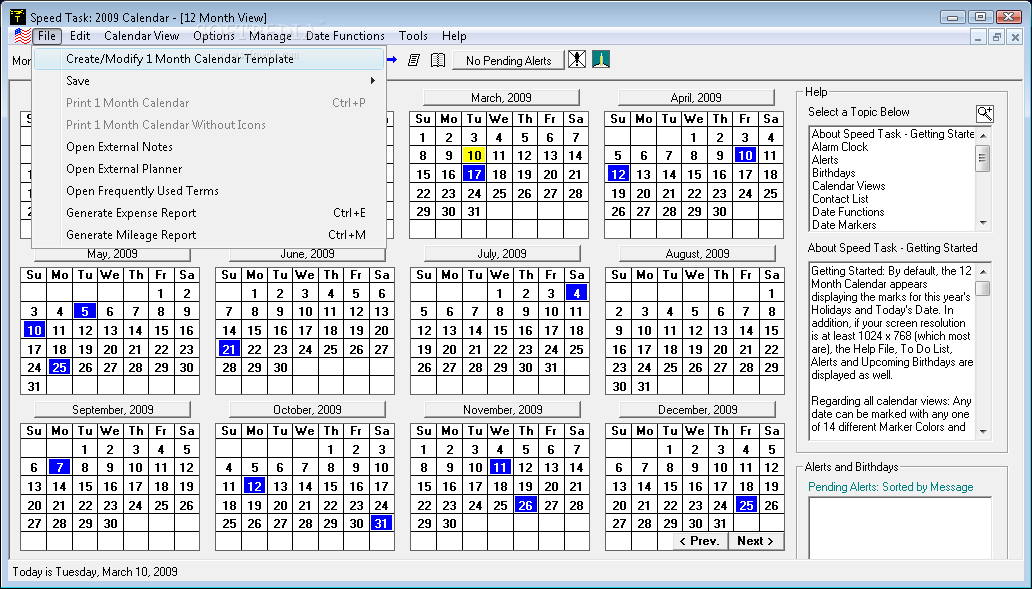The image size is (1032, 589).
Task: Click the crossed-out exclamation alert icon
Action: pyautogui.click(x=577, y=59)
